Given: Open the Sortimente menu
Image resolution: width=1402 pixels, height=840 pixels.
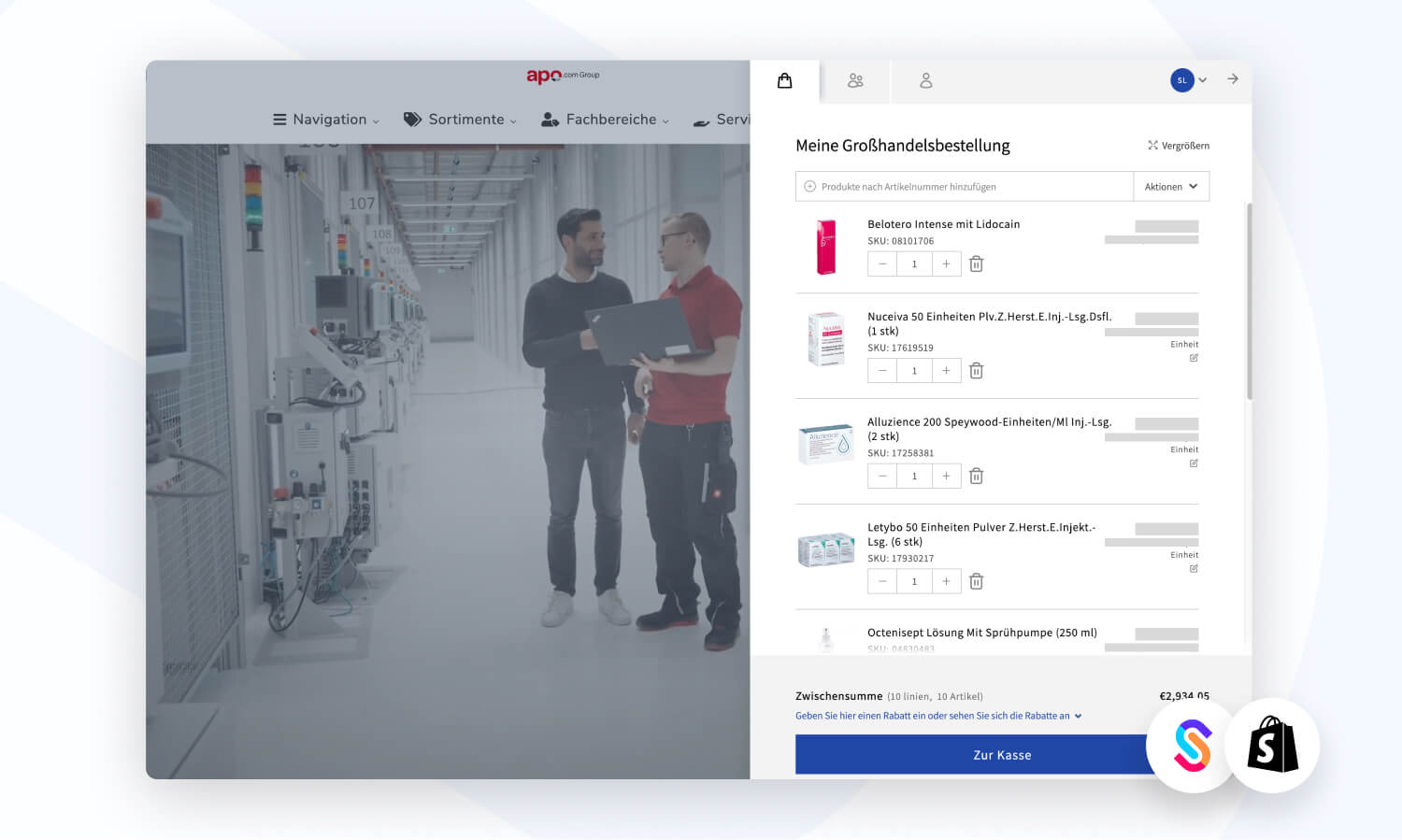Looking at the screenshot, I should coord(460,120).
